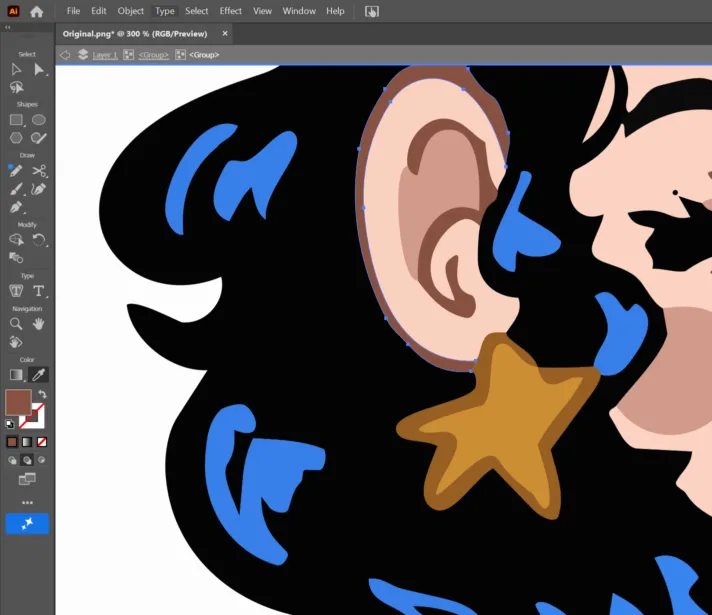Open the File menu
Screen dimensions: 712x615
(73, 11)
